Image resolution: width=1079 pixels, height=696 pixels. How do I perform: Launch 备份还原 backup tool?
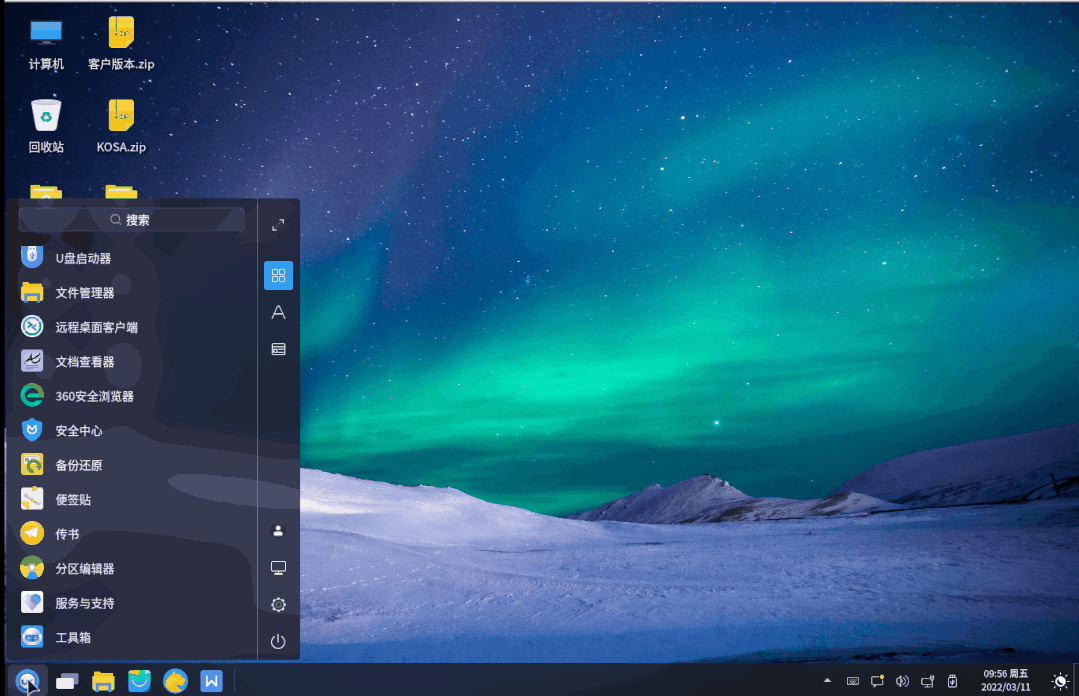[x=78, y=465]
